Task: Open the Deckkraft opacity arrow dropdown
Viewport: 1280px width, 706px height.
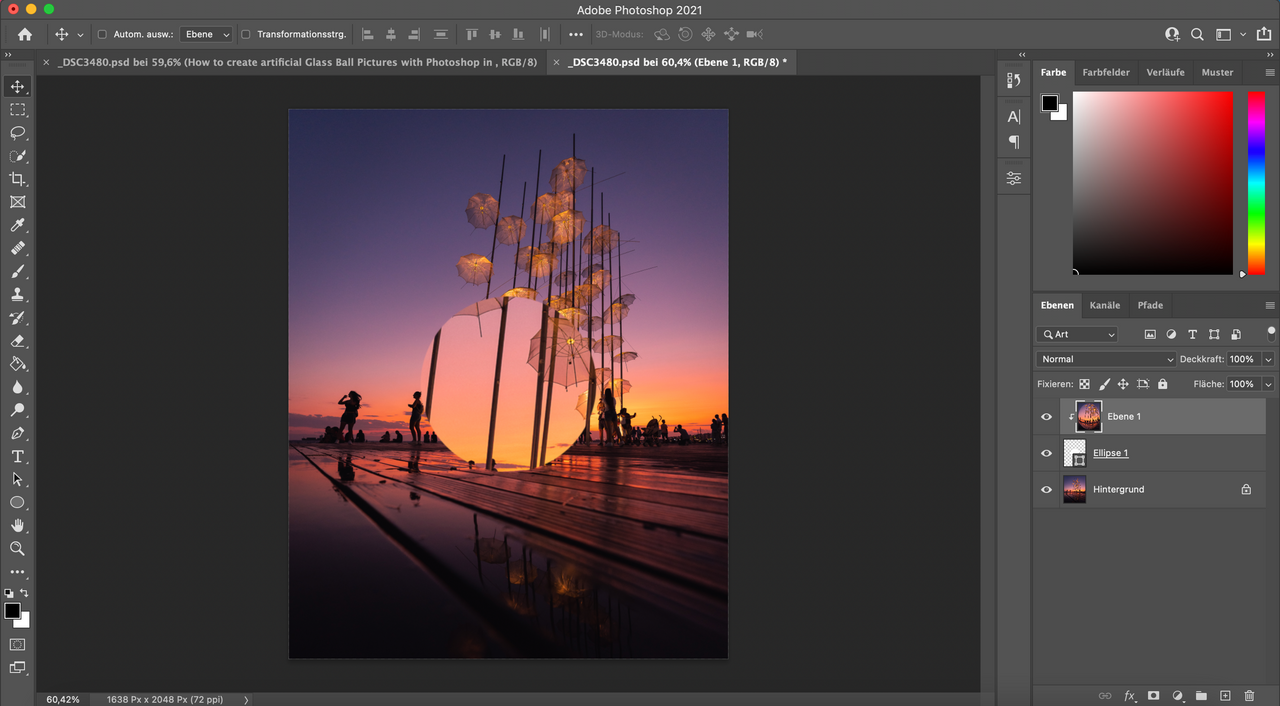Action: (x=1269, y=359)
